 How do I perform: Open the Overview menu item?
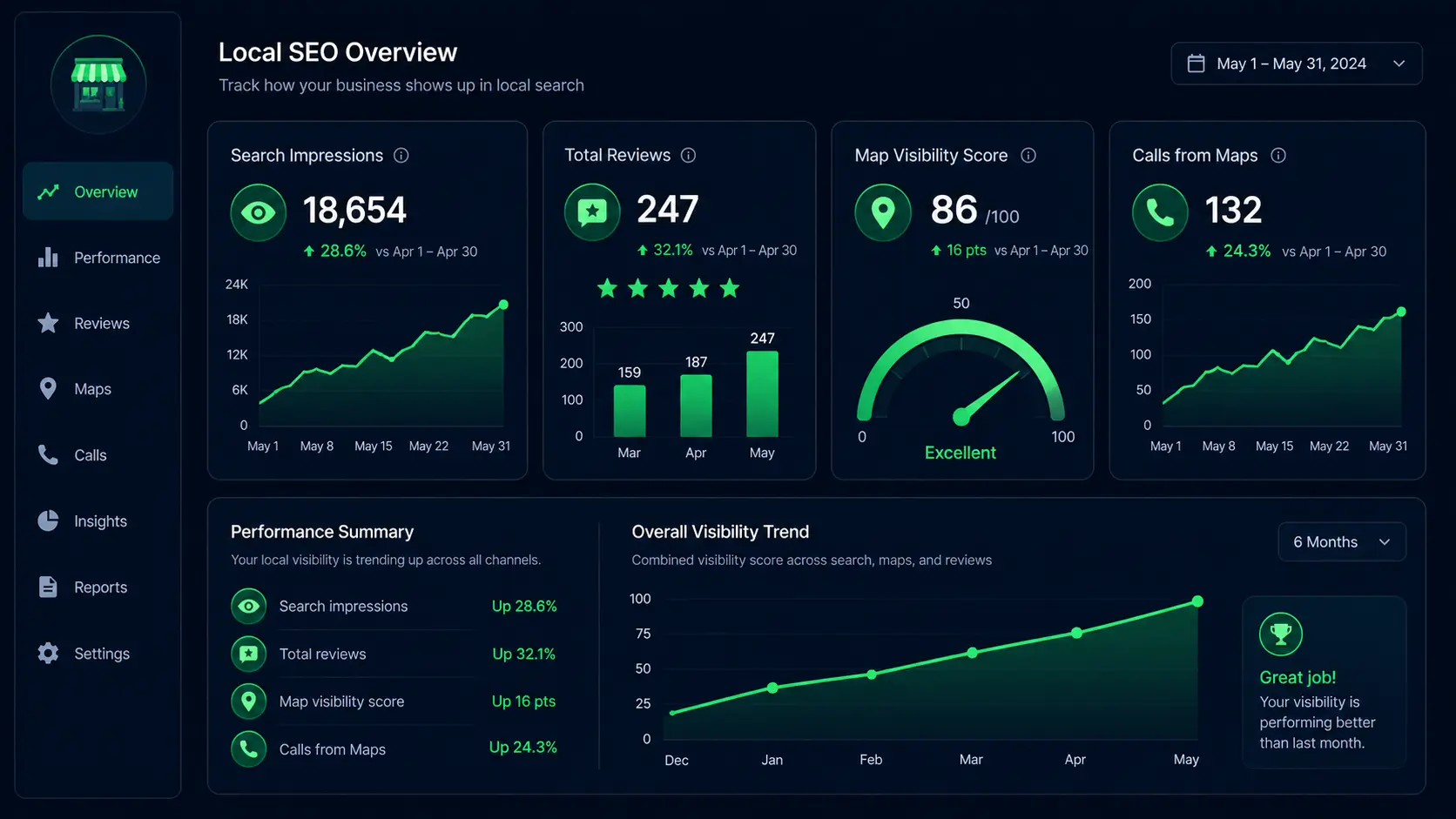pos(98,191)
